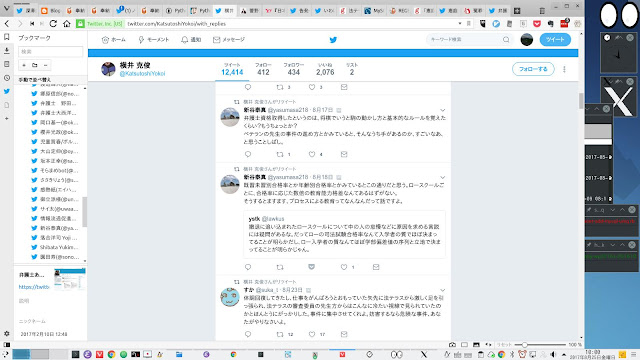Viewport: 640px width, 360px height.
Task: Expand options arrow on the 8月17日 tweet
Action: [x=442, y=110]
